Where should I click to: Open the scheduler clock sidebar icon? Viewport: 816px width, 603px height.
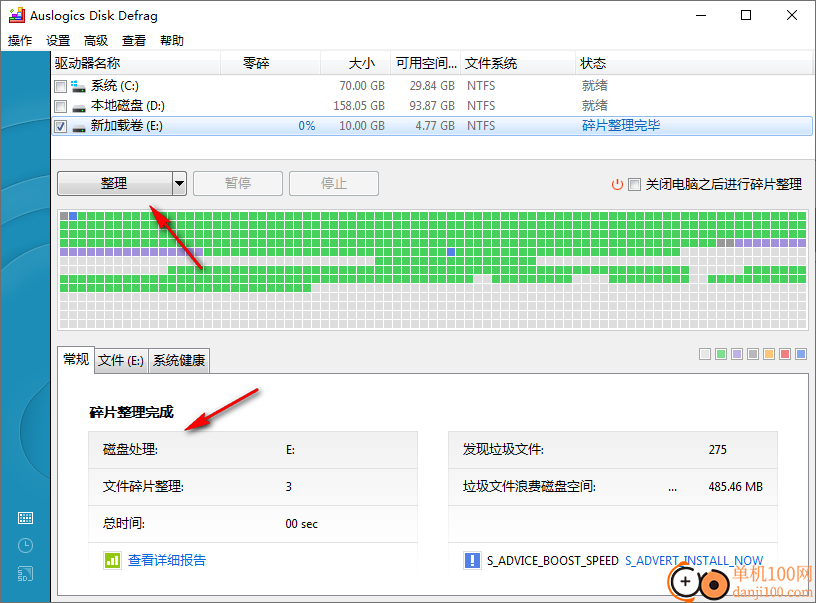26,545
